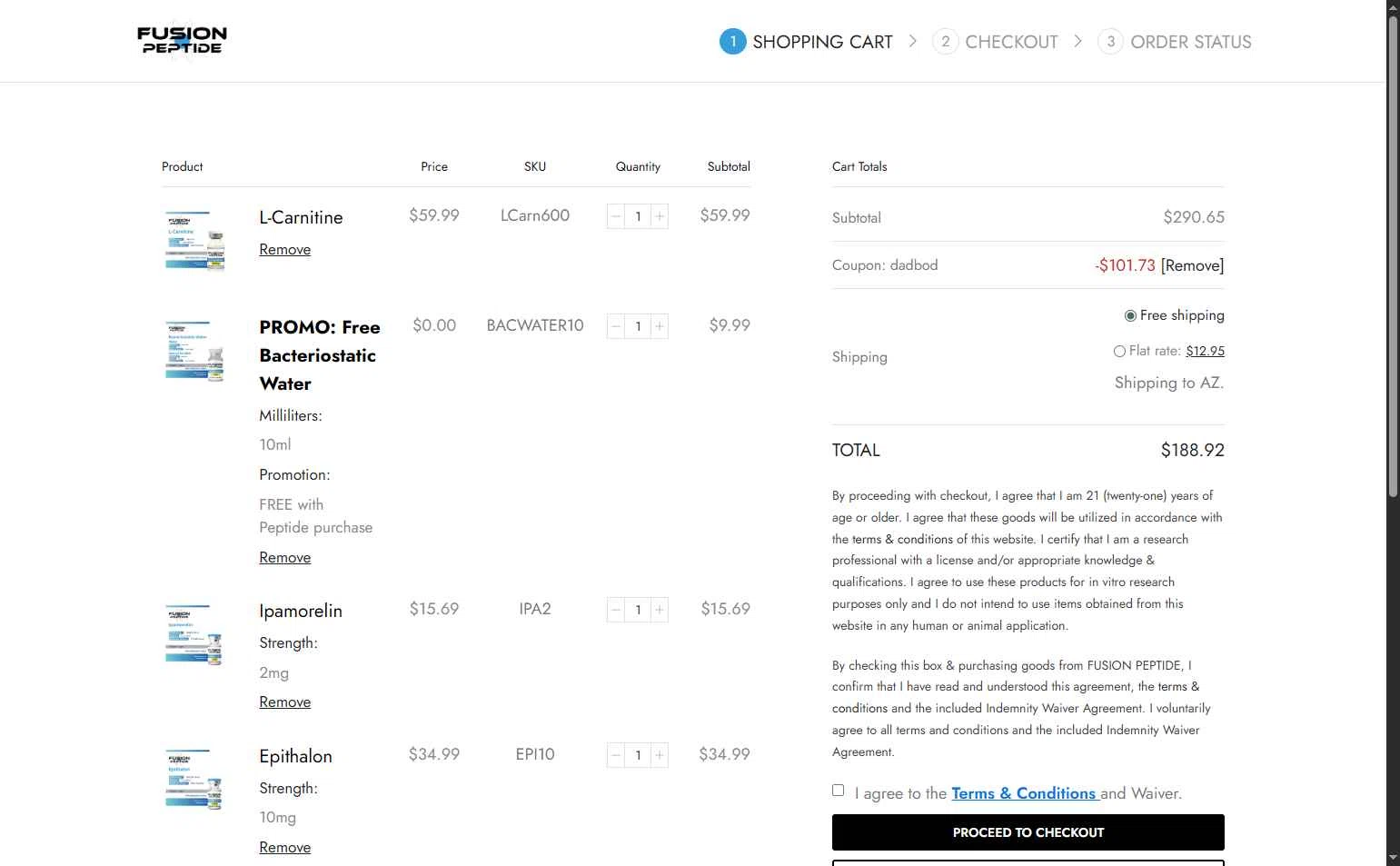The image size is (1400, 866).
Task: Click the coupon discount -$101.73
Action: pos(1125,265)
